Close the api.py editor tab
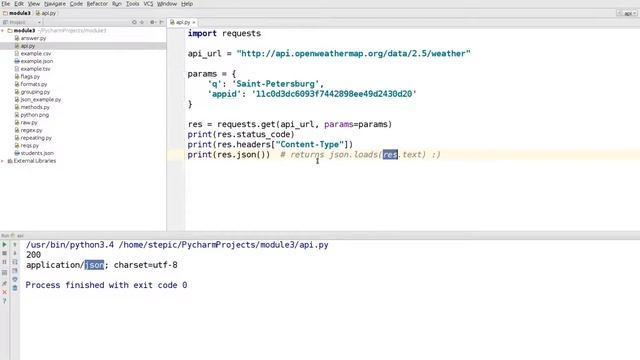 194,22
